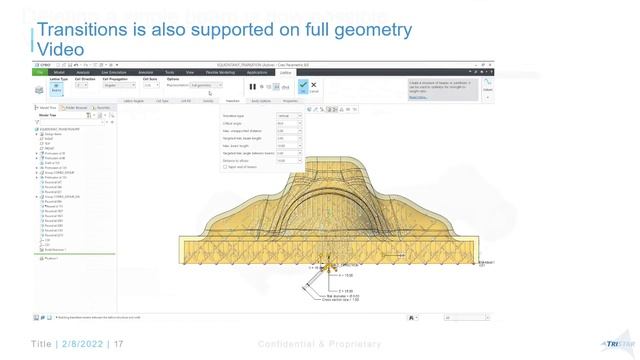Viewport: 640px width, 360px height.
Task: Open model tree settings icon
Action: 89,116
